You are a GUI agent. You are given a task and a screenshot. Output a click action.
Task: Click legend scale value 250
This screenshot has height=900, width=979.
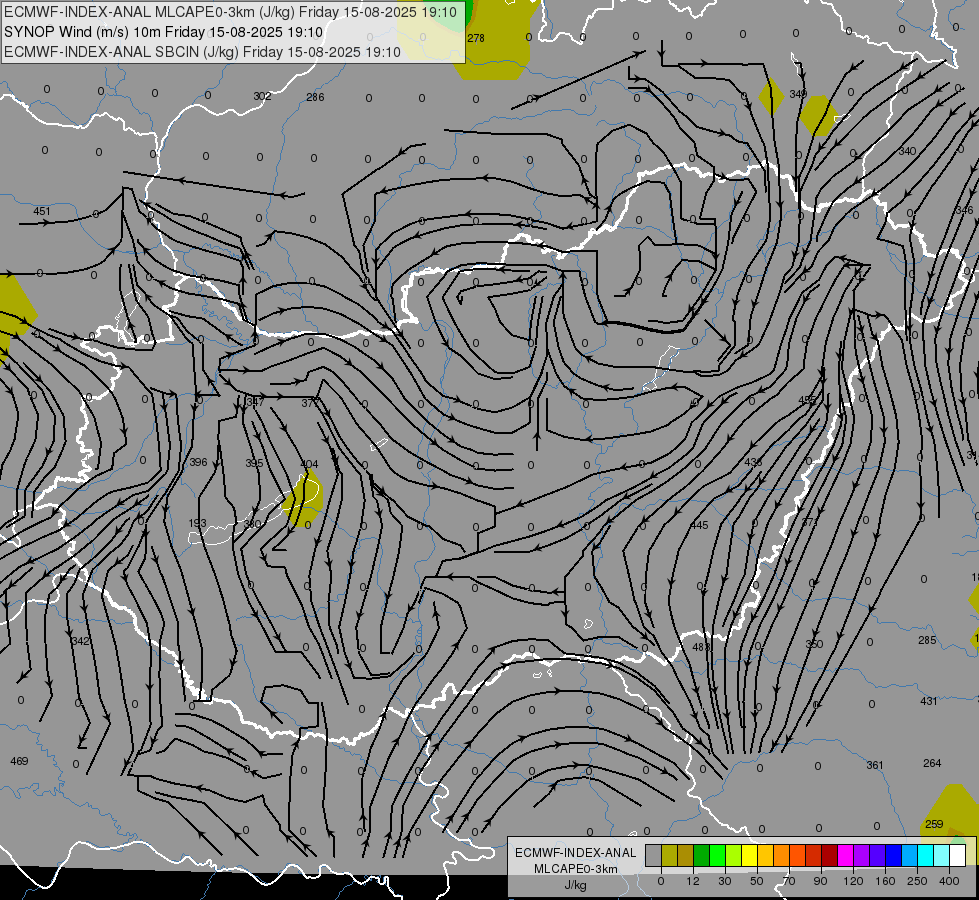click(917, 881)
